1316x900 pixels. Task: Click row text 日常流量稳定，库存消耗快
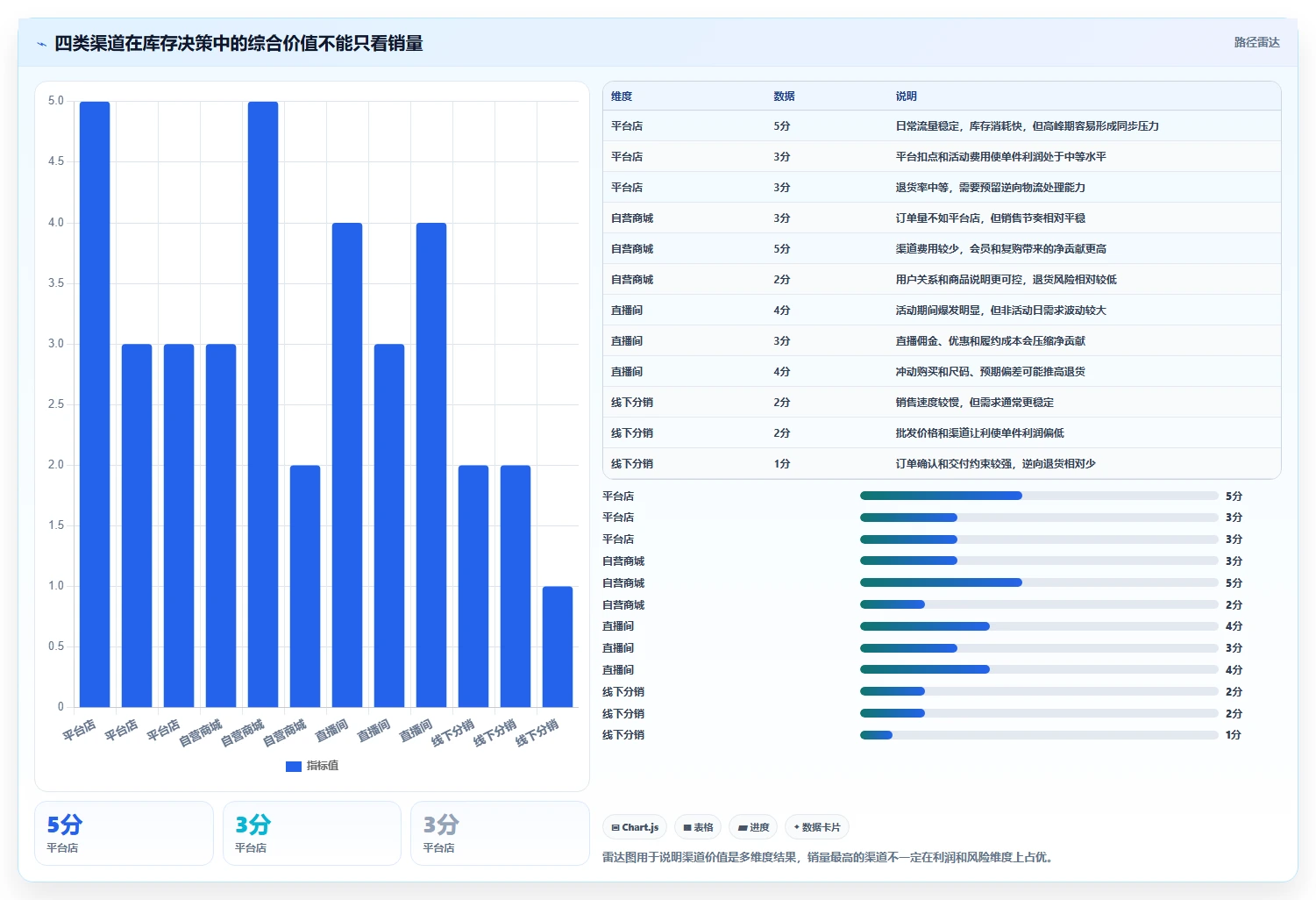pos(958,126)
